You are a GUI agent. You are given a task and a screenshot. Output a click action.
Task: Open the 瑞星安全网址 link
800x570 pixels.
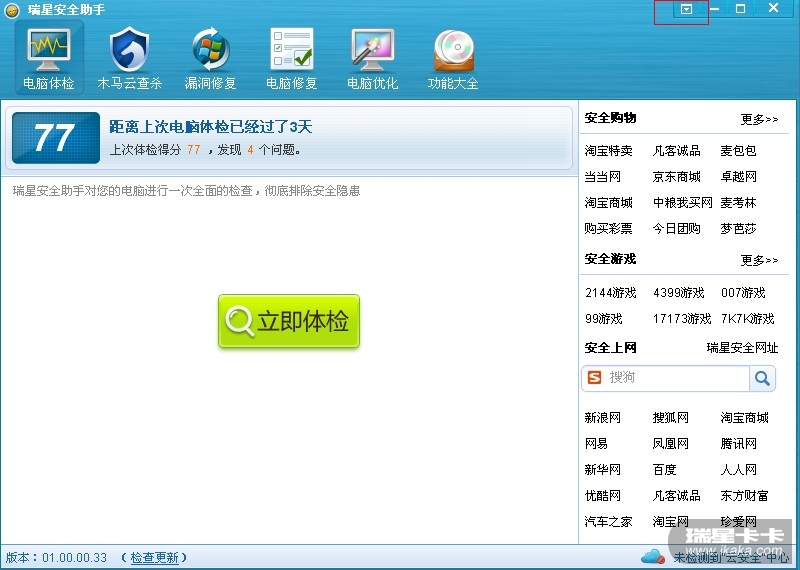[742, 348]
